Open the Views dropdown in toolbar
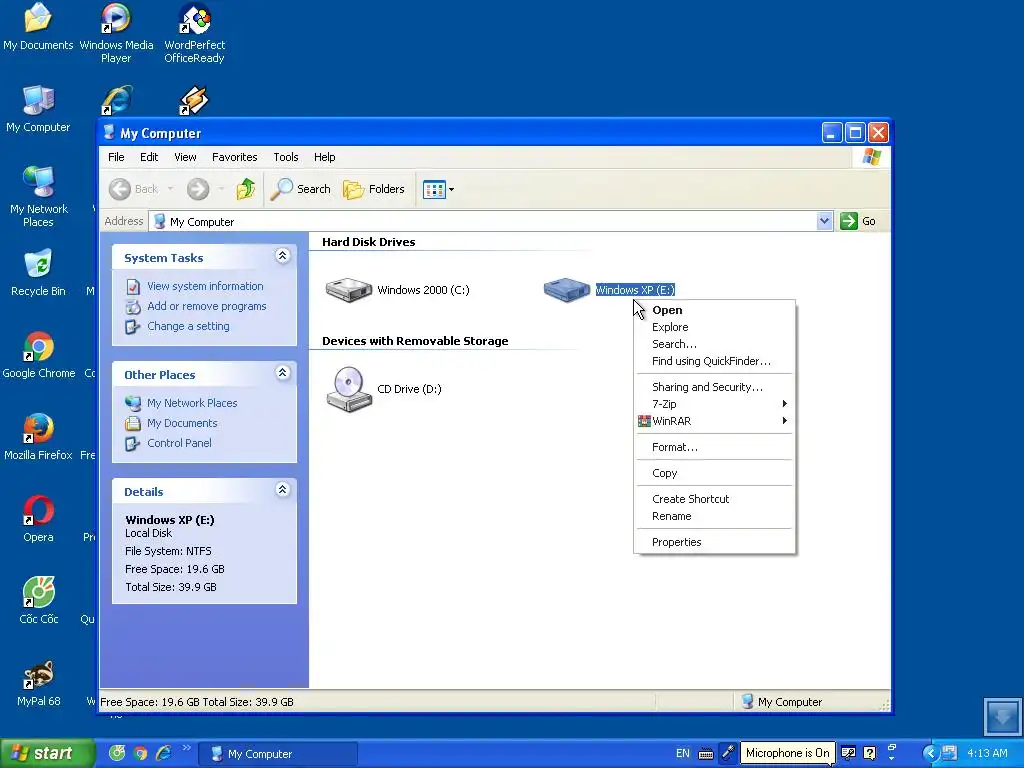This screenshot has height=768, width=1024. pos(438,189)
